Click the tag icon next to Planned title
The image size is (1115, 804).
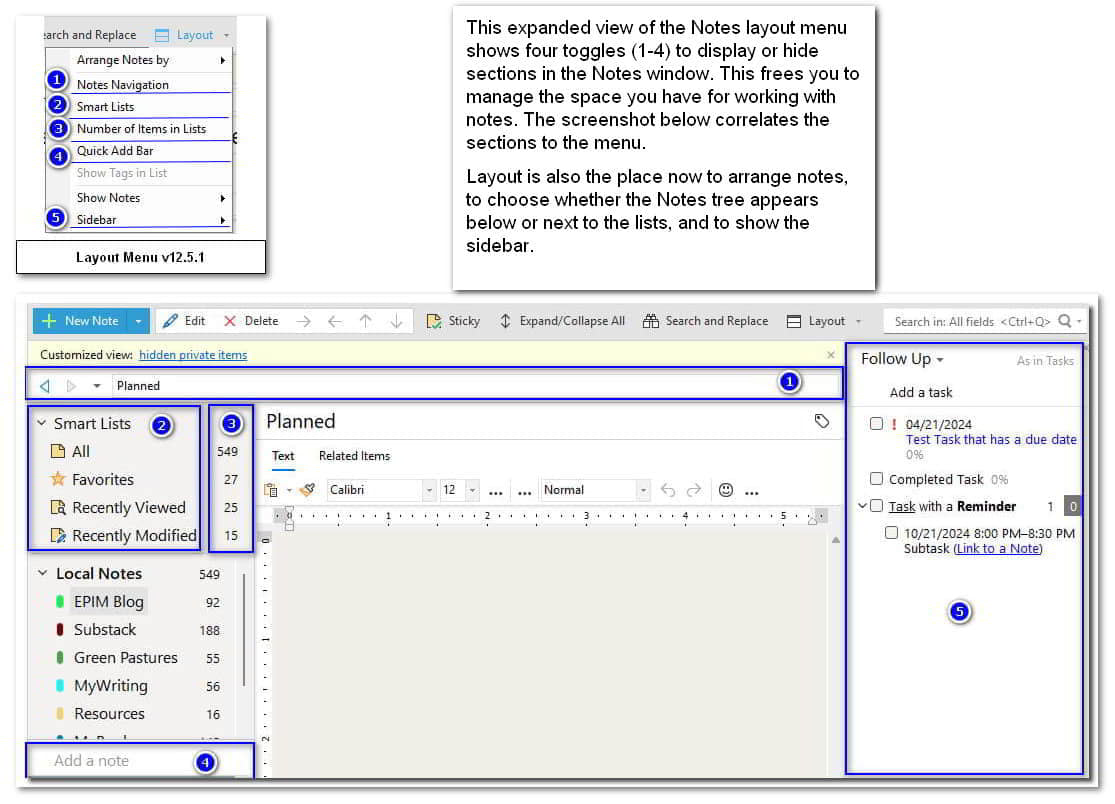click(x=823, y=422)
